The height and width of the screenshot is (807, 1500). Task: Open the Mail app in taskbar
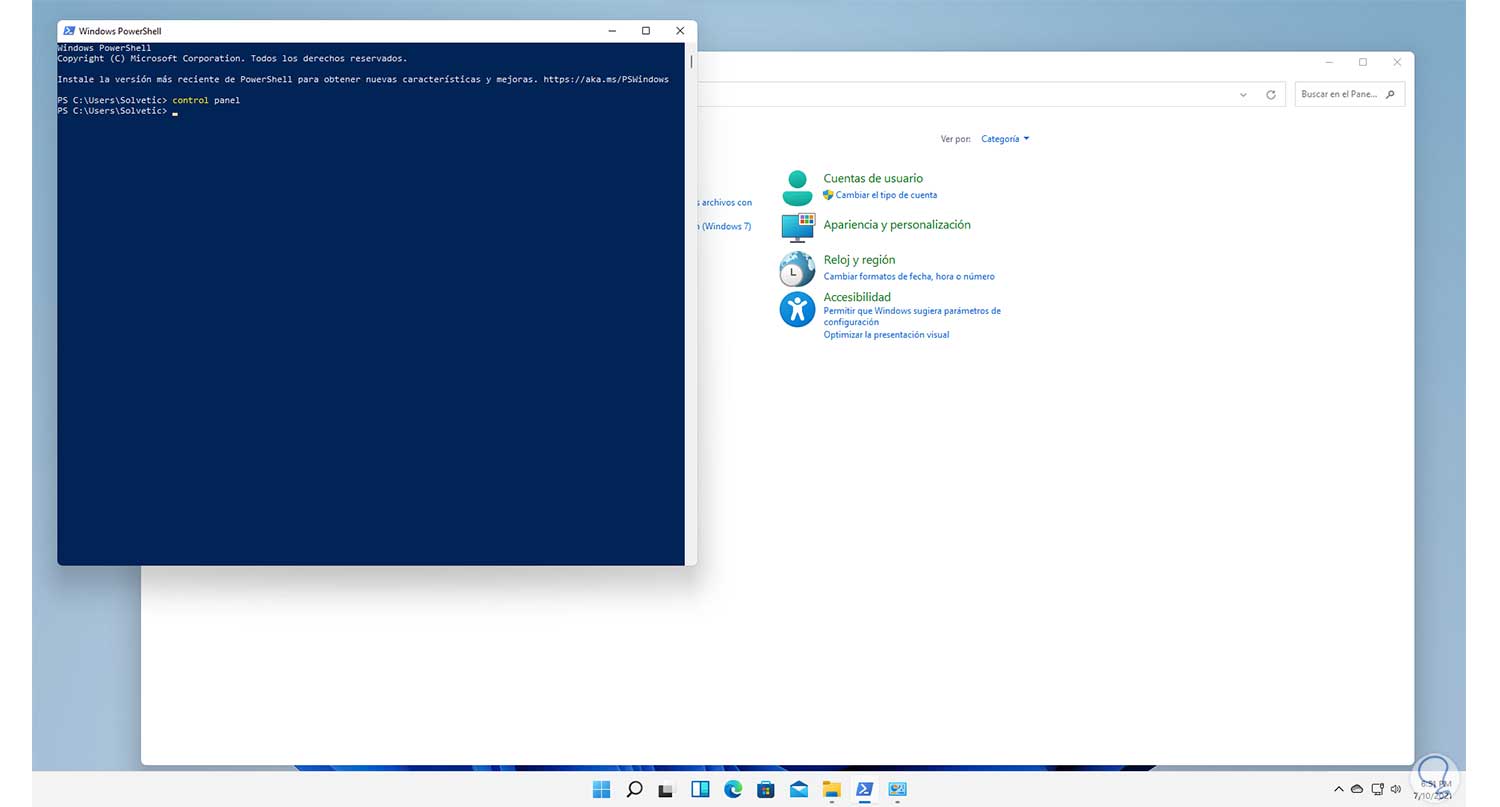point(798,789)
